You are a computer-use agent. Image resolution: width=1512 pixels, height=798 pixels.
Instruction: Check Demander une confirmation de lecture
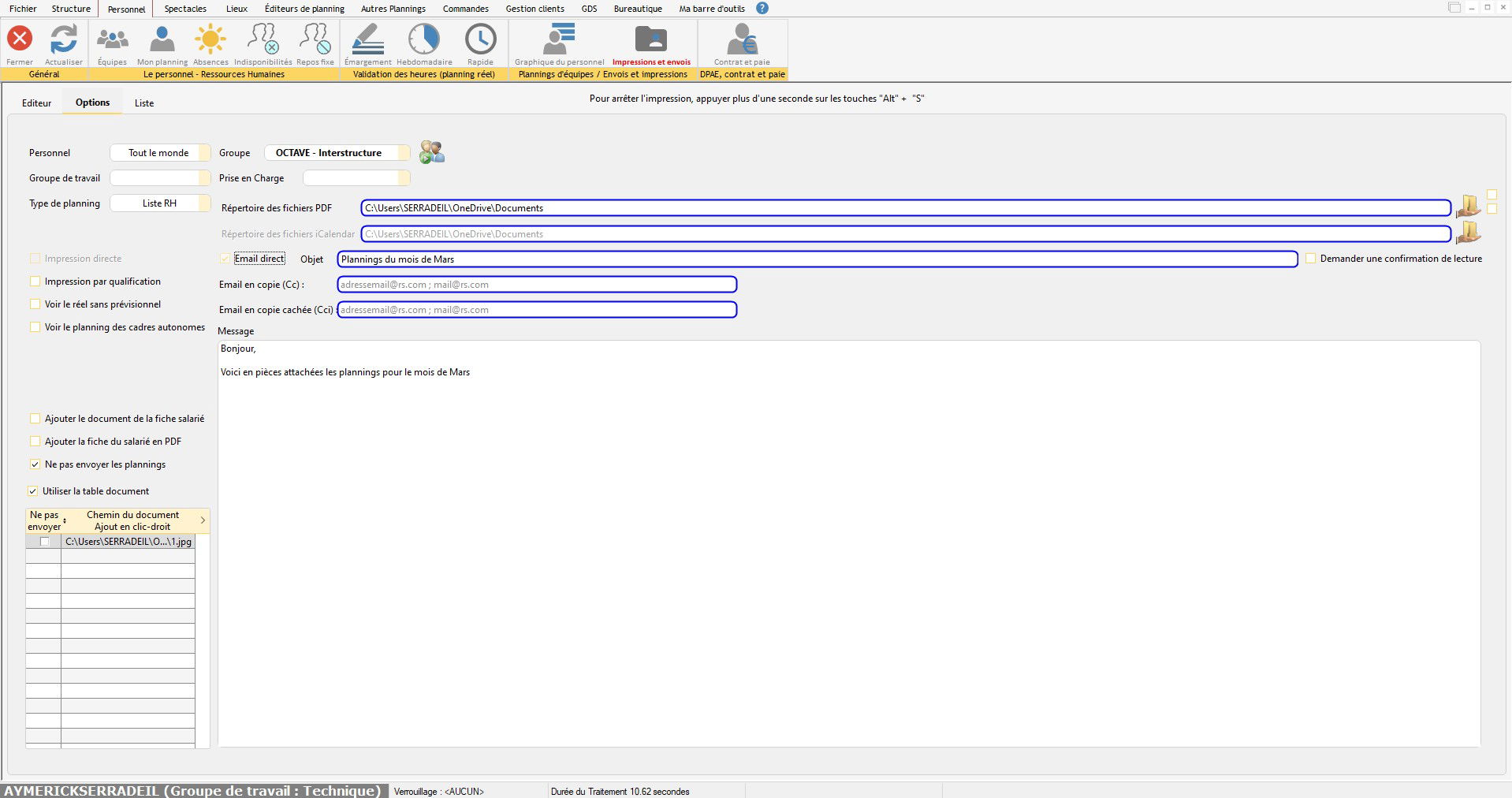1310,259
